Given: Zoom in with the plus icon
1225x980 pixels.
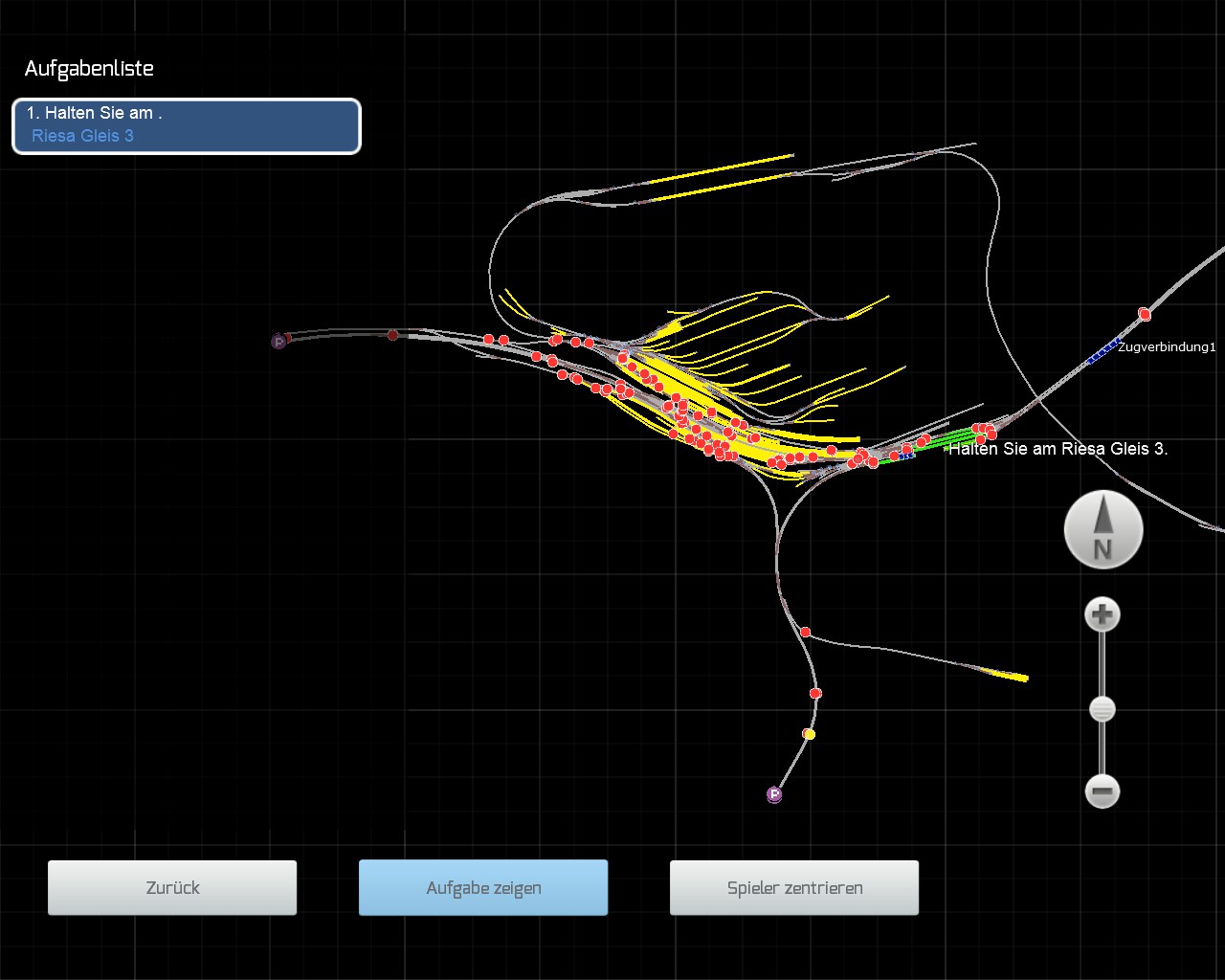Looking at the screenshot, I should click(1102, 614).
